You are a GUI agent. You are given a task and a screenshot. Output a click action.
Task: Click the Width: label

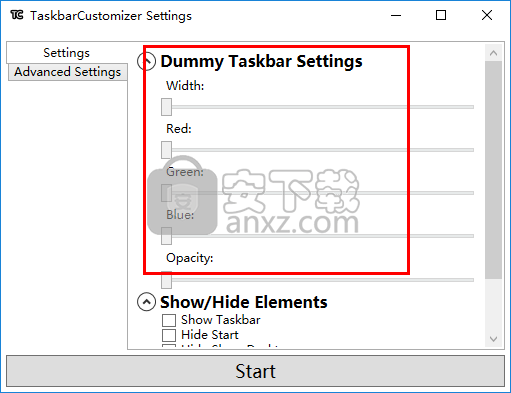185,86
